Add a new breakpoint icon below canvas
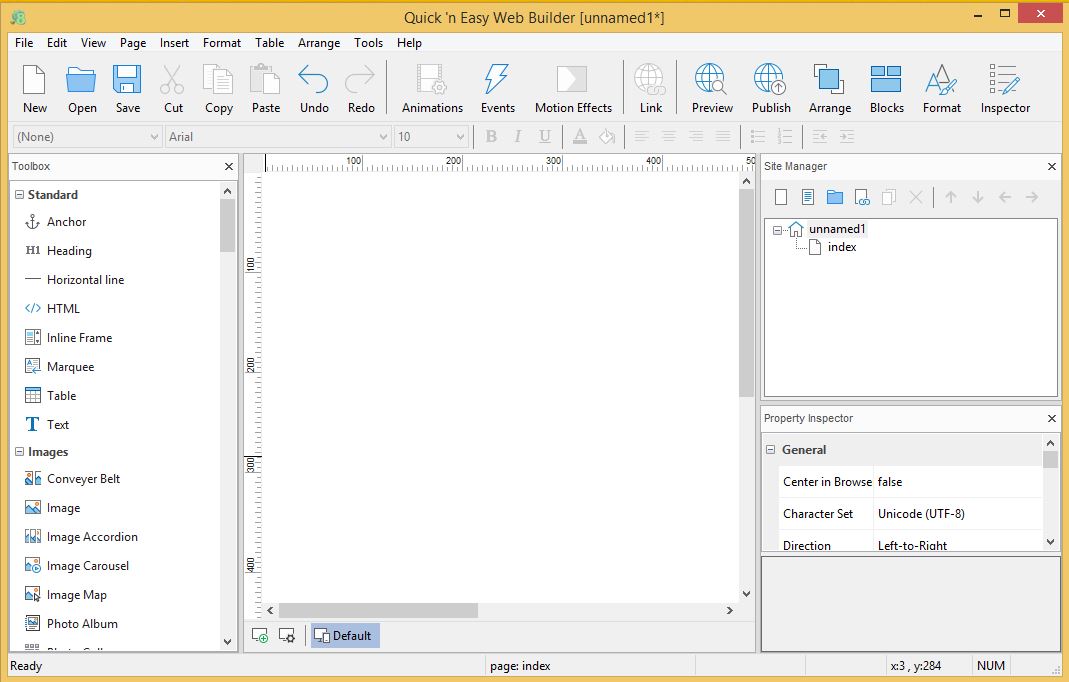Image resolution: width=1069 pixels, height=682 pixels. 260,636
